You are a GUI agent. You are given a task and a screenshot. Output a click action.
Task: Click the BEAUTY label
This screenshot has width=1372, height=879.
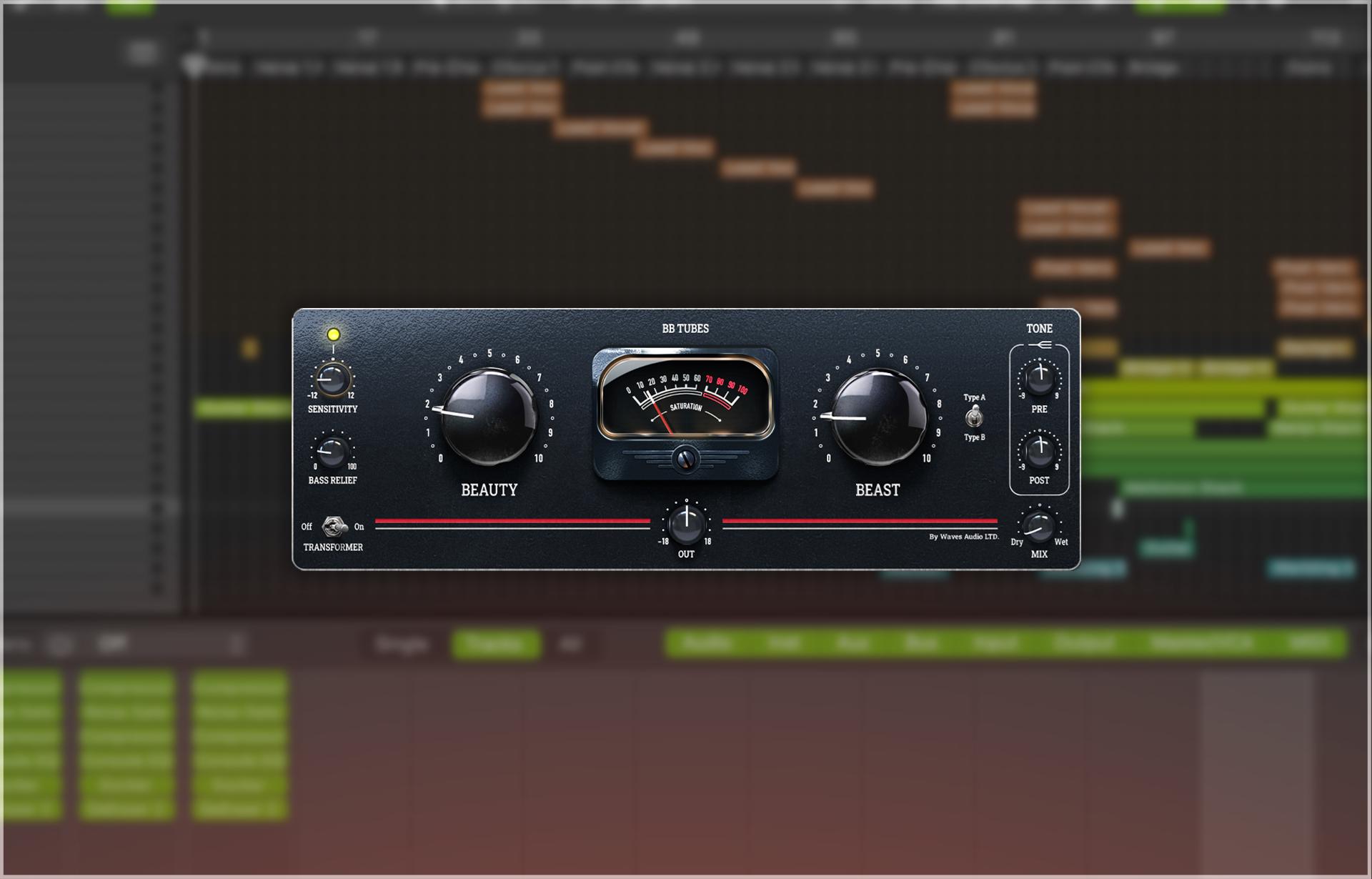(489, 490)
